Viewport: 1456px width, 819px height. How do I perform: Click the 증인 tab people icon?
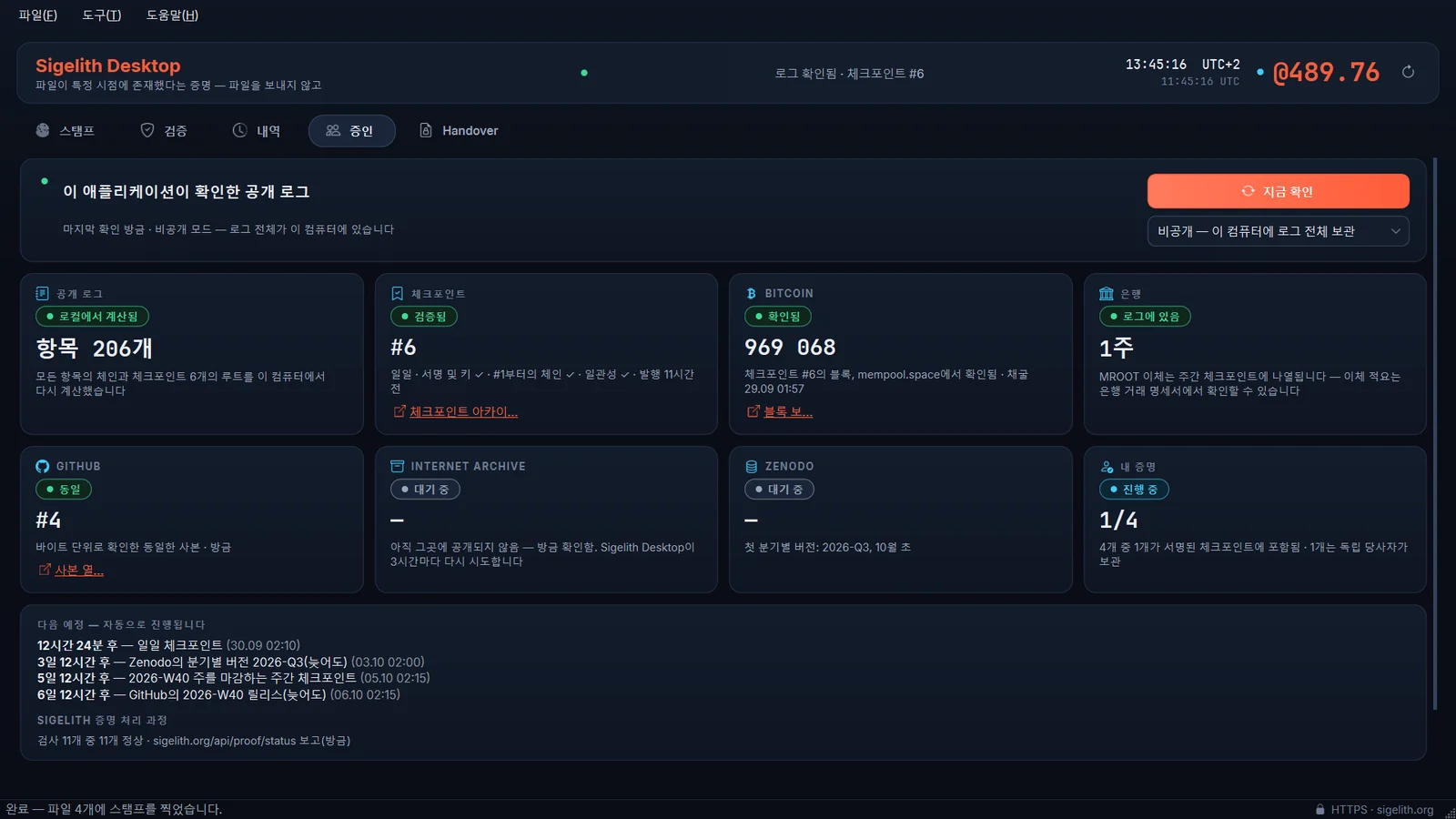(333, 130)
